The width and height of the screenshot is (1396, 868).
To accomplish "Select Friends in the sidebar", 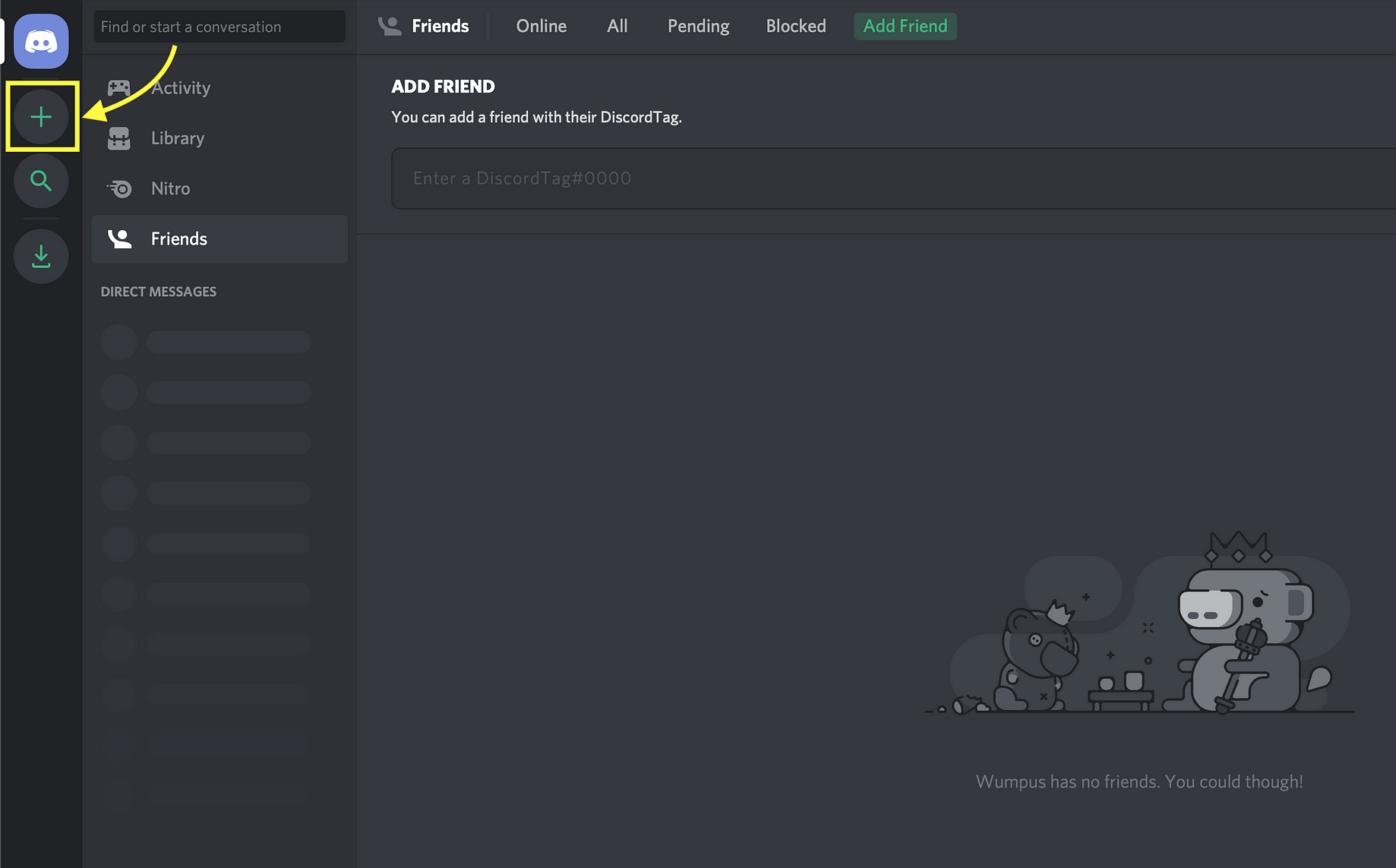I will pyautogui.click(x=220, y=238).
